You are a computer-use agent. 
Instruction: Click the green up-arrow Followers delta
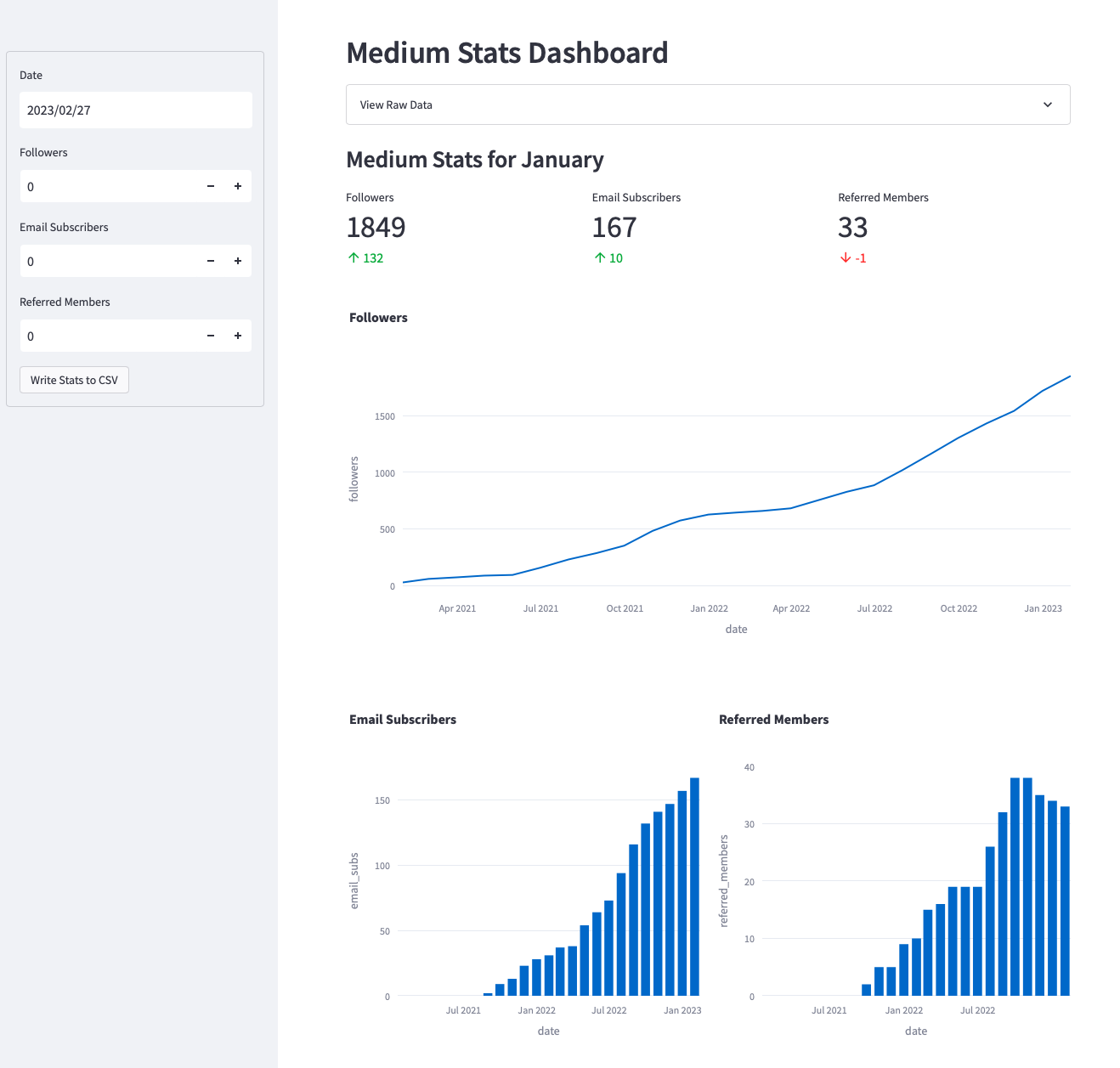point(365,258)
